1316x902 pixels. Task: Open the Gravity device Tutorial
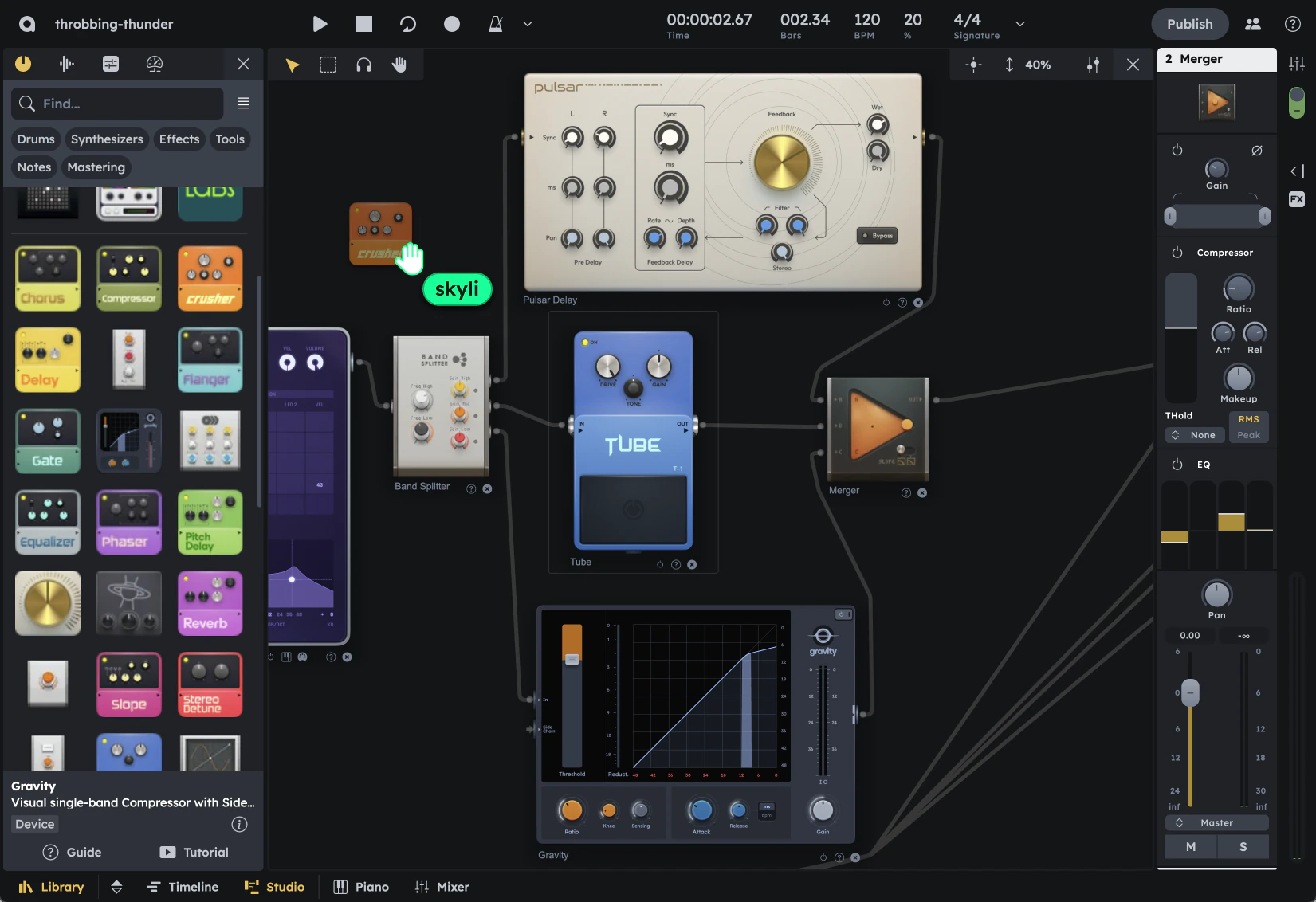click(194, 852)
